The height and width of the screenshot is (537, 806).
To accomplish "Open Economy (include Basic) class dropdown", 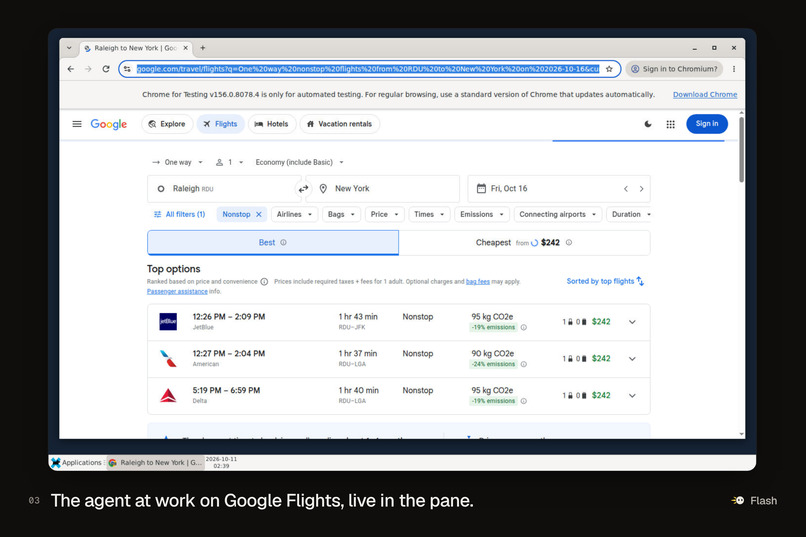I will 299,162.
